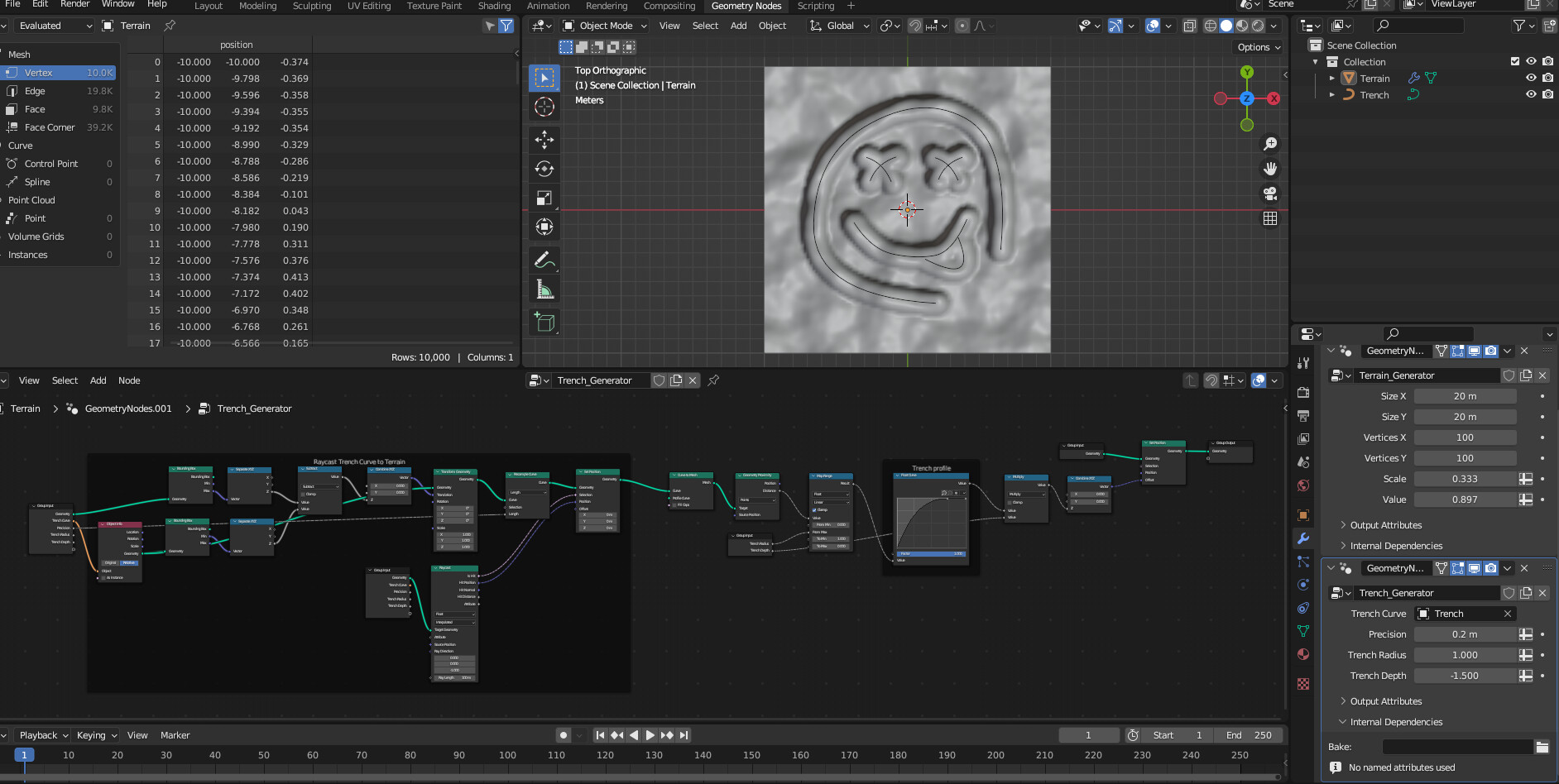
Task: Choose the Rotate tool in viewport
Action: click(x=544, y=169)
